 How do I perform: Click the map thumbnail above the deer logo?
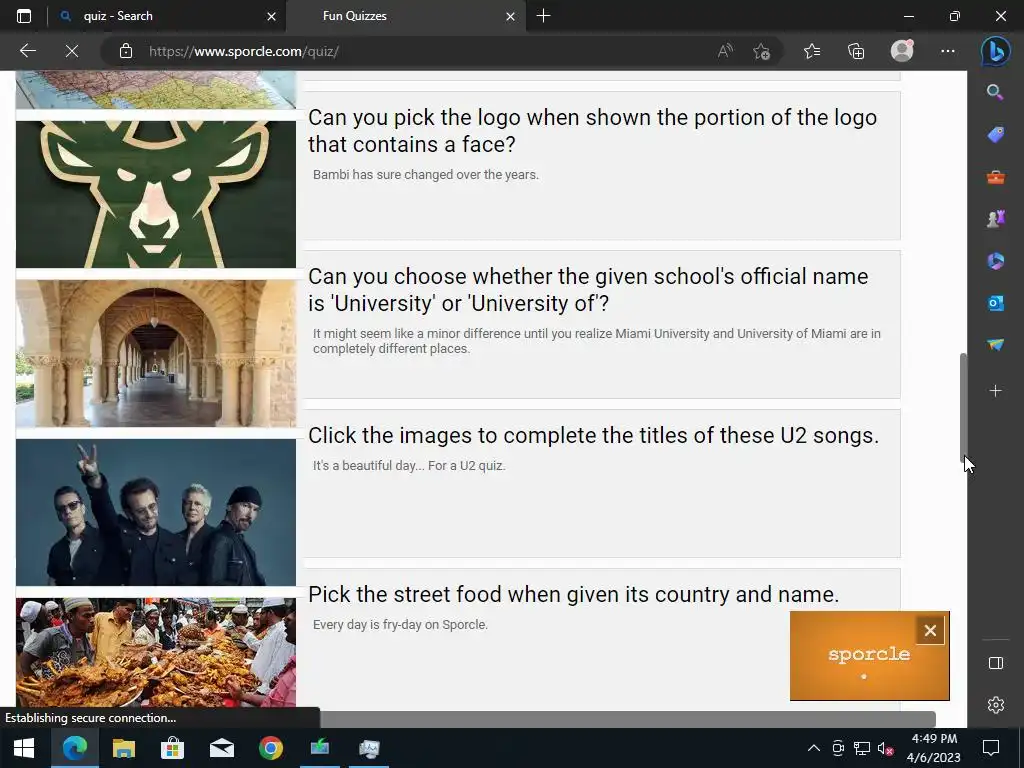coord(155,89)
